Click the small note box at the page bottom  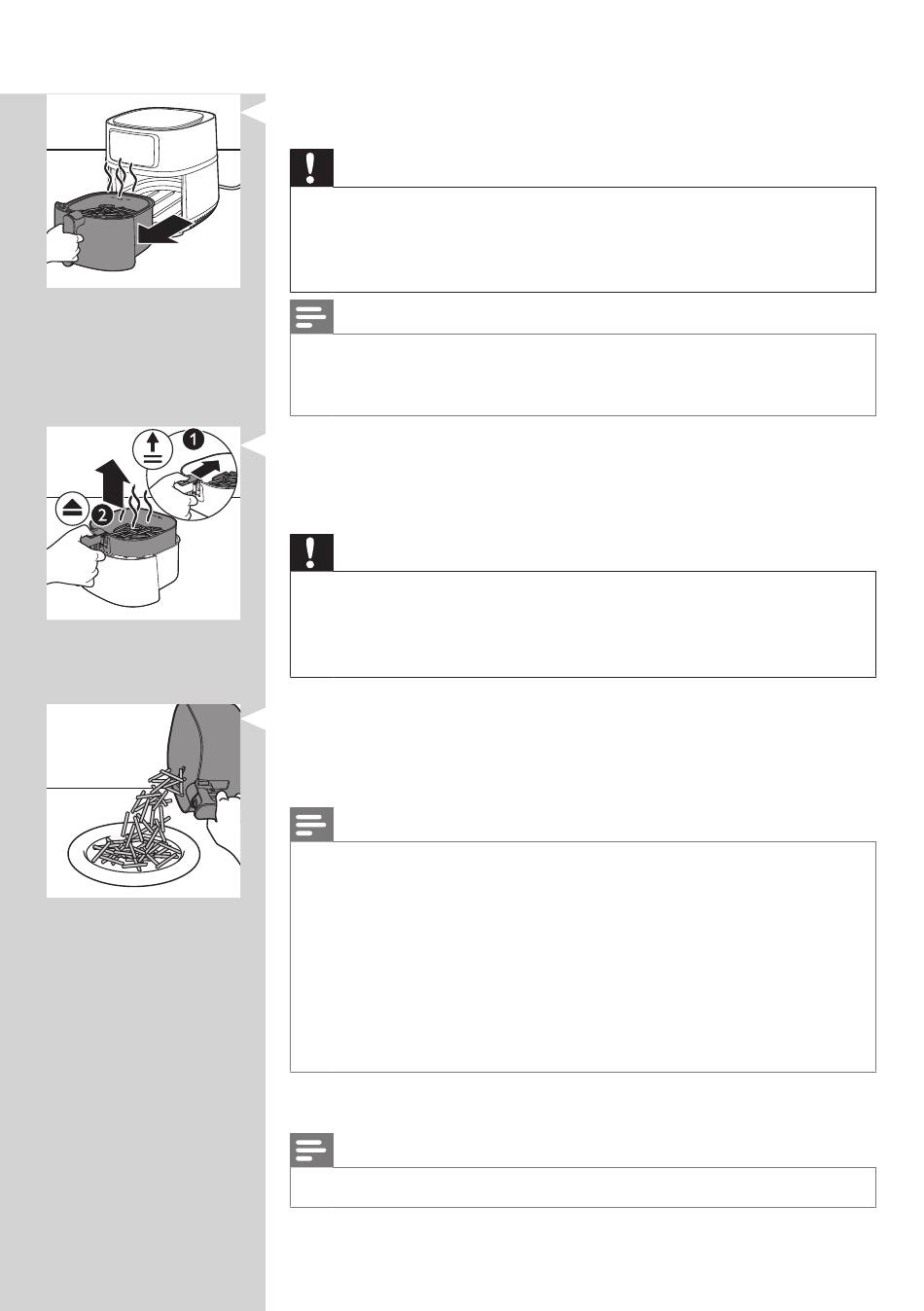click(x=583, y=1187)
